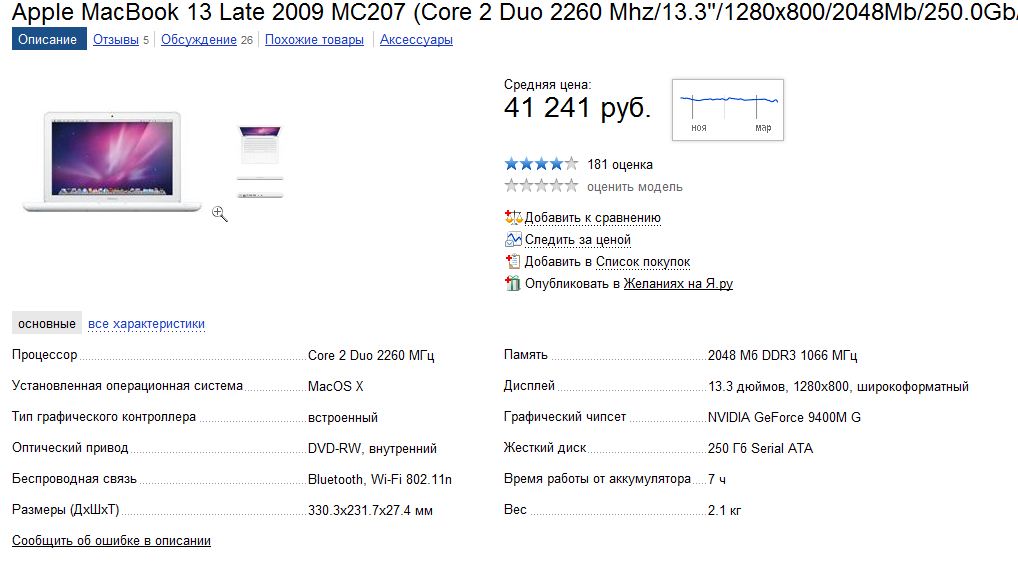Report error via Сообщить об ошибке link

tap(111, 541)
